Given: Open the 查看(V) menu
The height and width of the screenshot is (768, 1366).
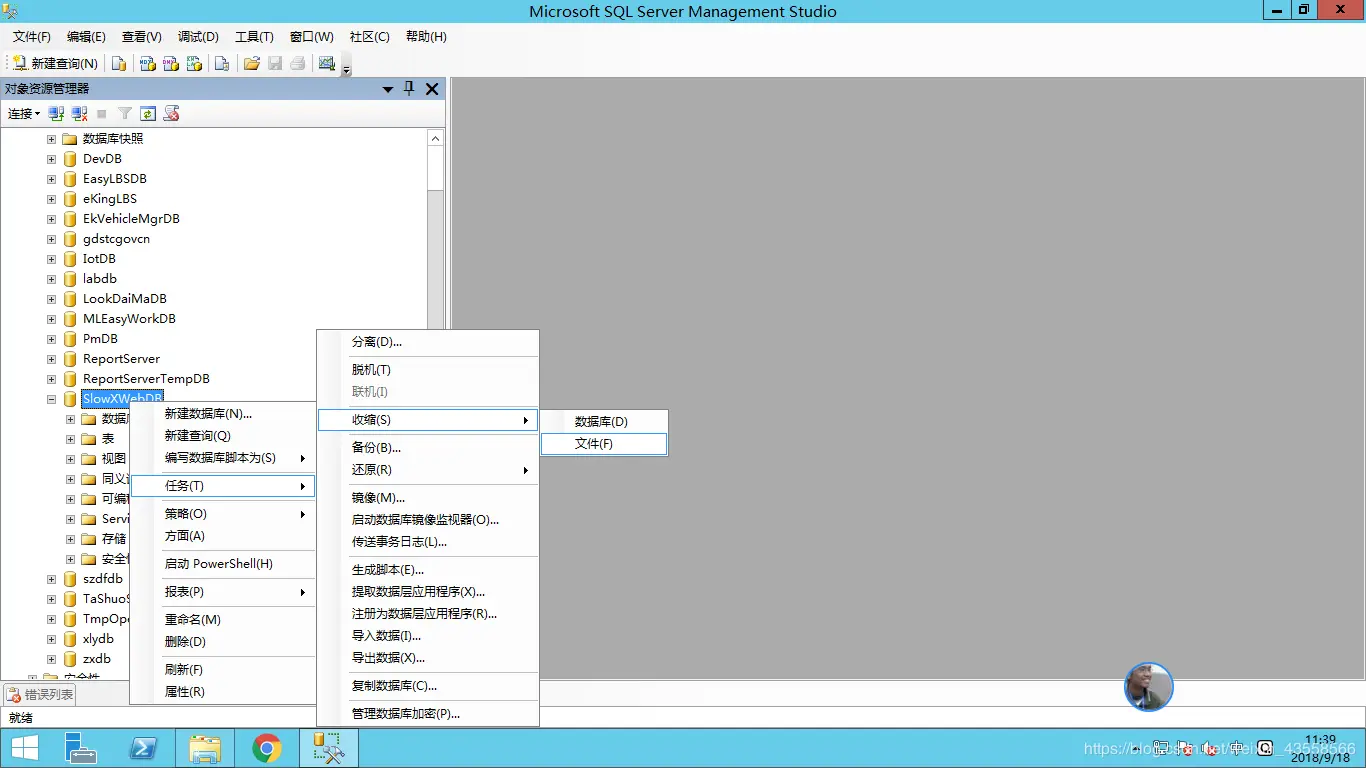Looking at the screenshot, I should click(142, 36).
